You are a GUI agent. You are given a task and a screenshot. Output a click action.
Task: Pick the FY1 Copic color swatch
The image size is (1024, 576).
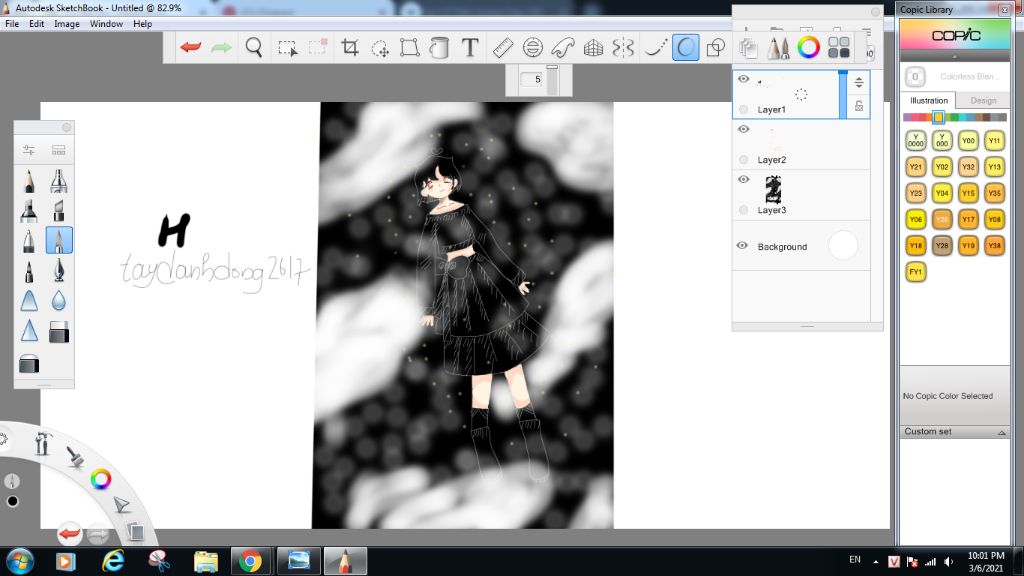916,272
